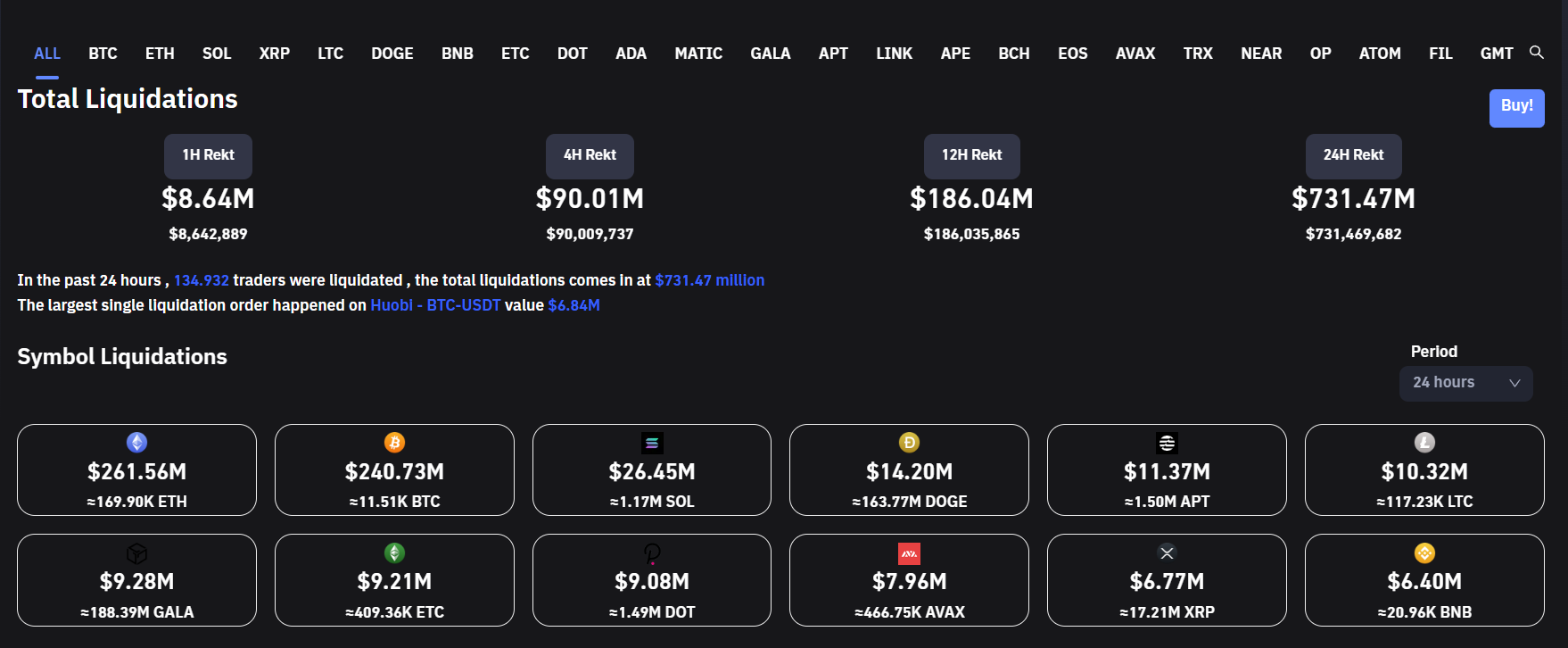
Task: Click the Litecoin silver coin icon
Action: point(1424,443)
